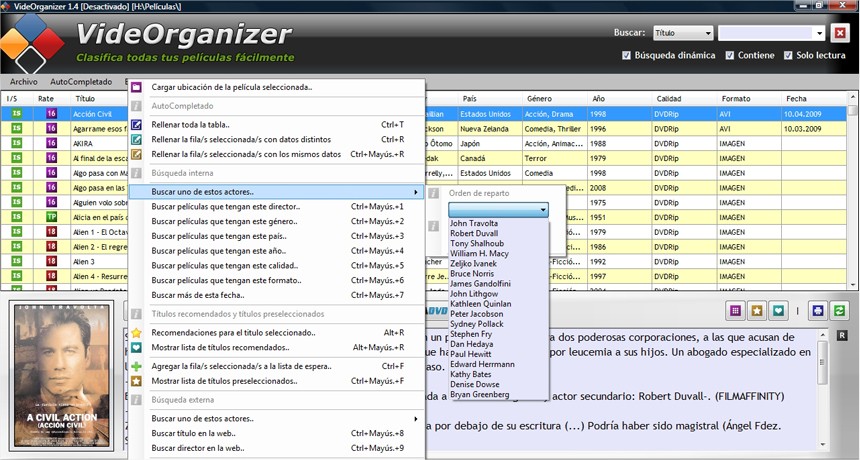Toggle the Contiene checkbox
The width and height of the screenshot is (860, 460).
[729, 55]
